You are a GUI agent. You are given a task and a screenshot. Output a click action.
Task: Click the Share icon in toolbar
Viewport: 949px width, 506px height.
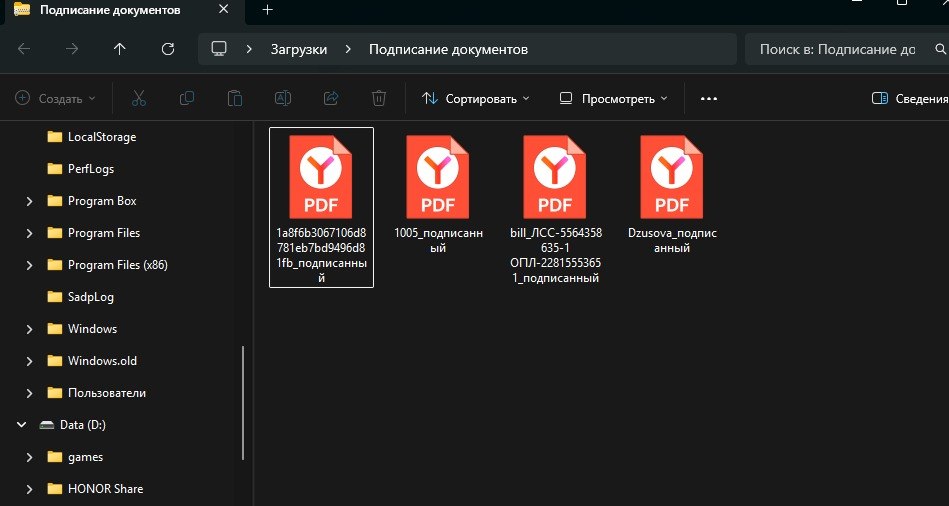331,98
